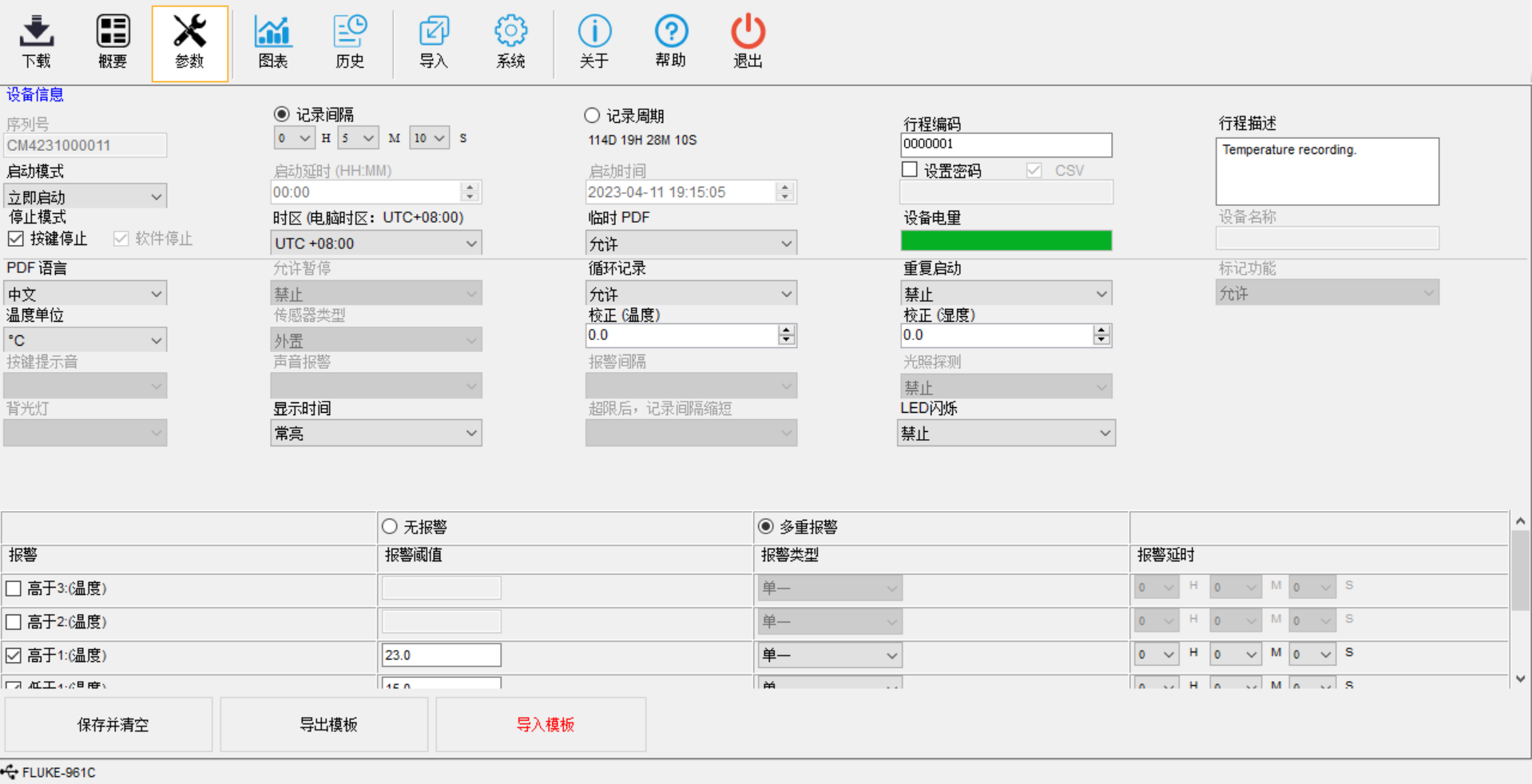Open the PDF 语言 中文 dropdown
This screenshot has width=1532, height=784.
pyautogui.click(x=85, y=294)
